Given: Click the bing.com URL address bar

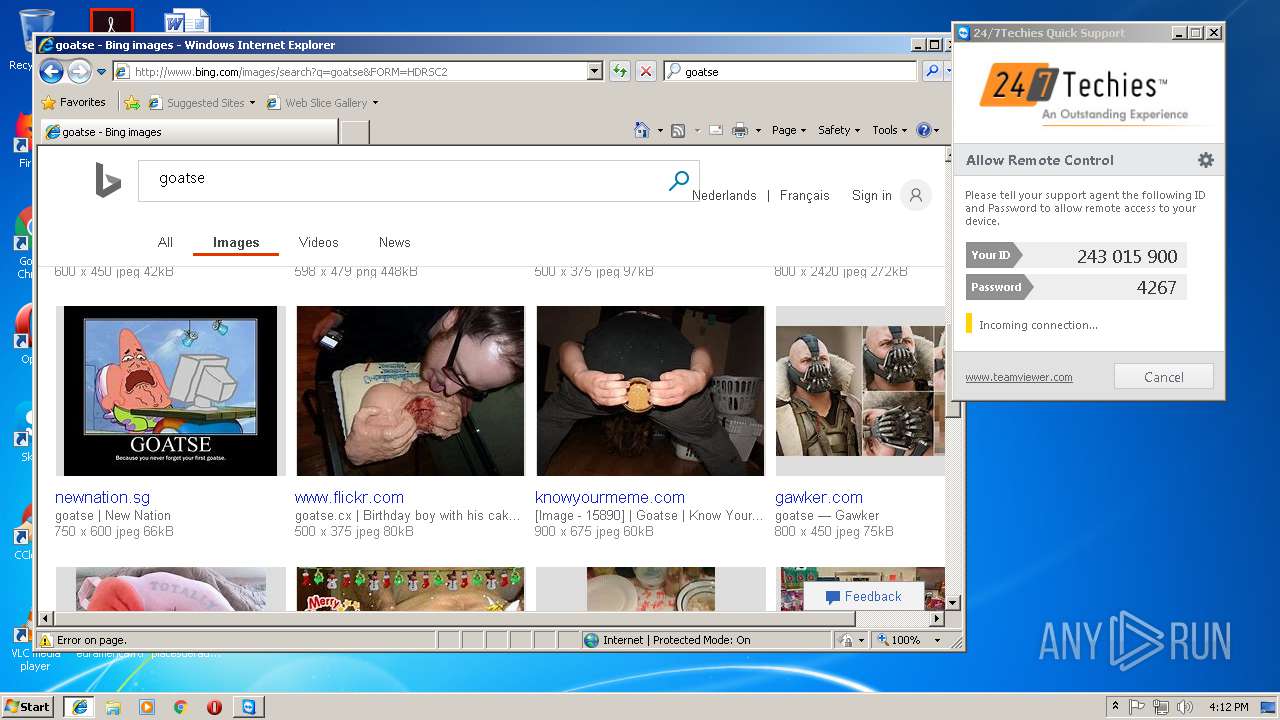Looking at the screenshot, I should 358,72.
